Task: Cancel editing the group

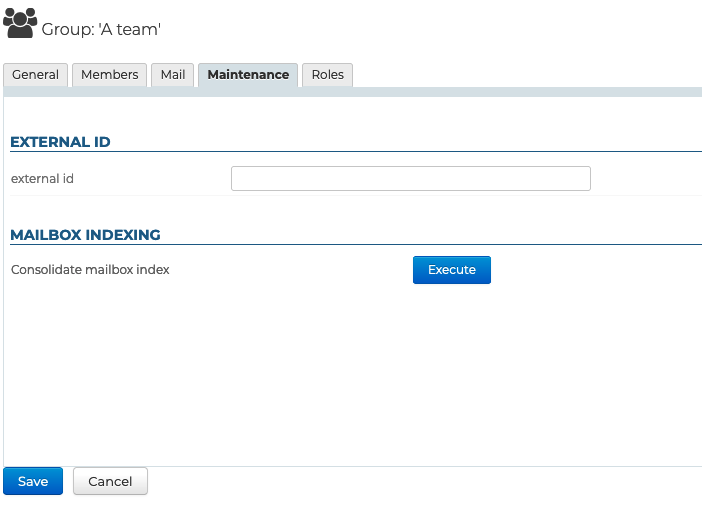Action: tap(110, 481)
